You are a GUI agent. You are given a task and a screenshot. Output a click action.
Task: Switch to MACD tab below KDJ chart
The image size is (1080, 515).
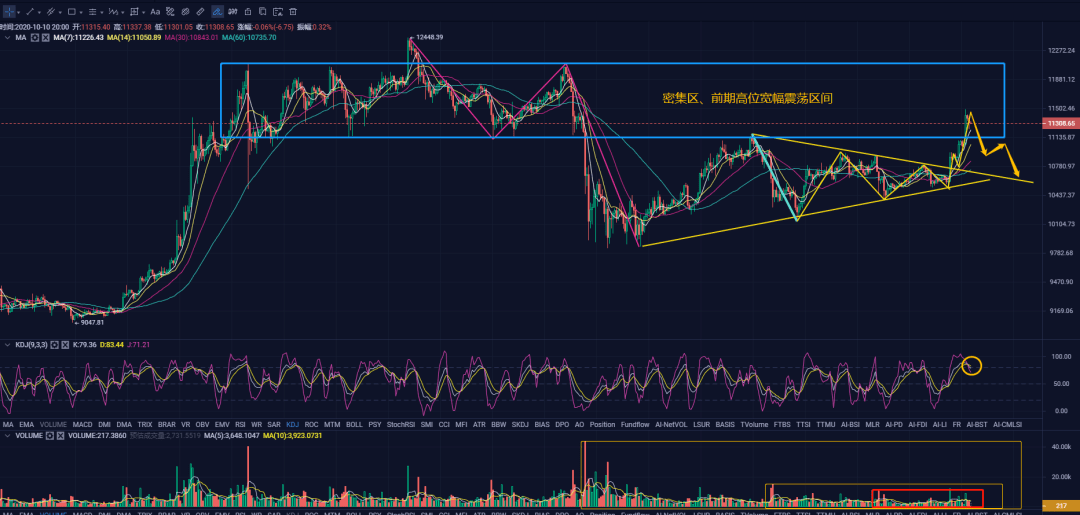tap(82, 425)
